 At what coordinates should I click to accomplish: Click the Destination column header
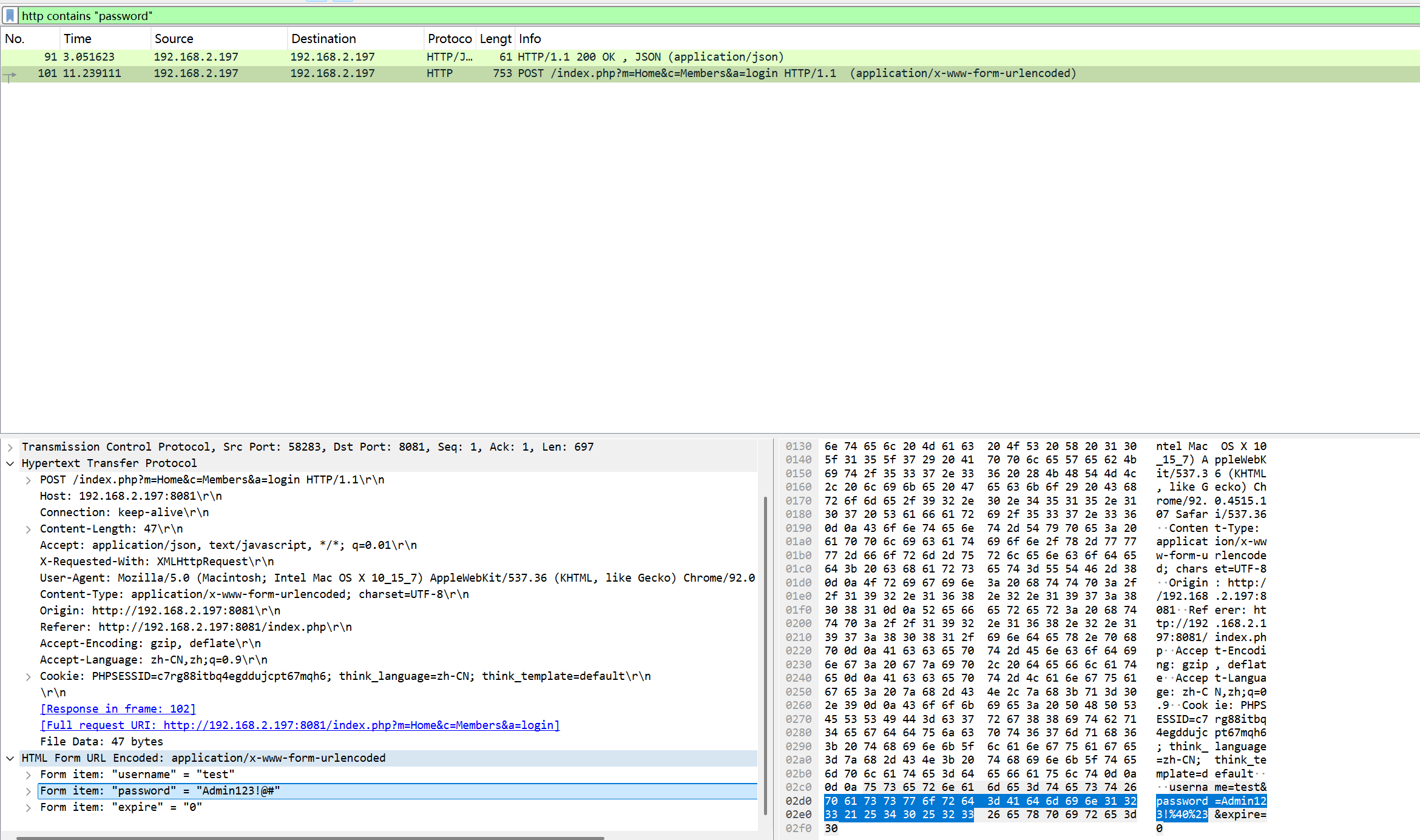[x=323, y=39]
